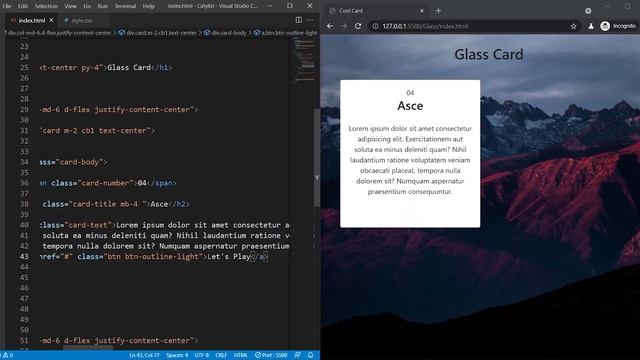Image resolution: width=640 pixels, height=360 pixels.
Task: Open the Terminal menu
Action: pos(125,6)
